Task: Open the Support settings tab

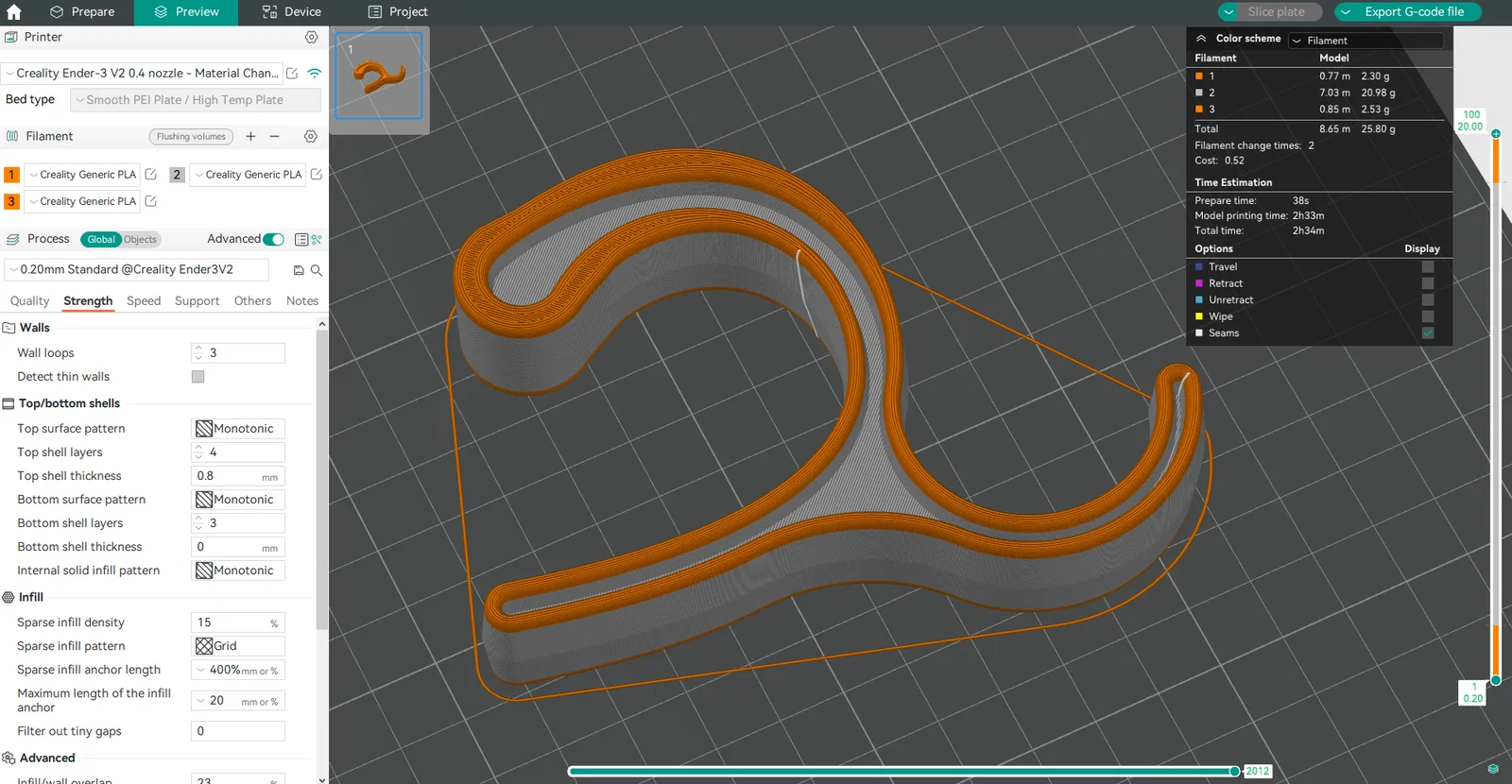Action: 197,300
